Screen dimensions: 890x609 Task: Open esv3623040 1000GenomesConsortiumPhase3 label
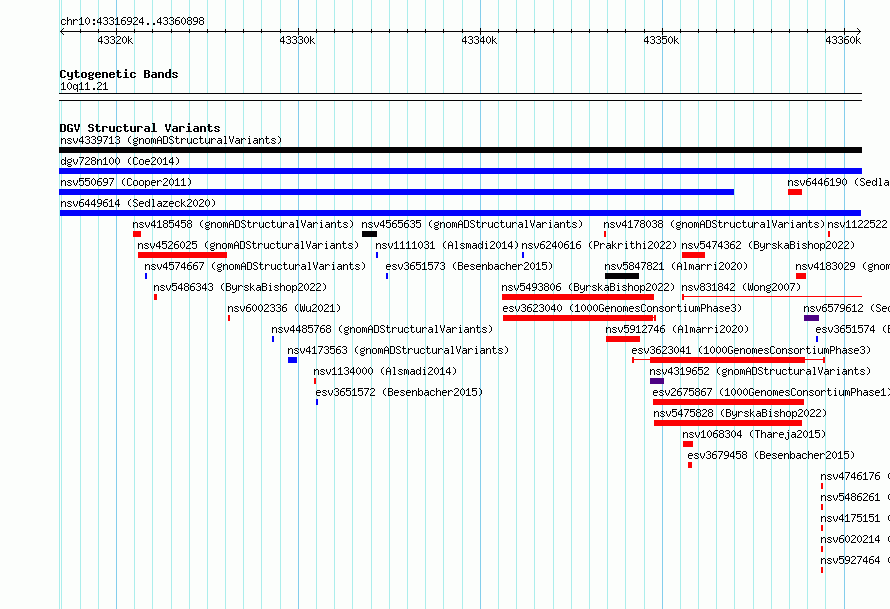tap(622, 308)
